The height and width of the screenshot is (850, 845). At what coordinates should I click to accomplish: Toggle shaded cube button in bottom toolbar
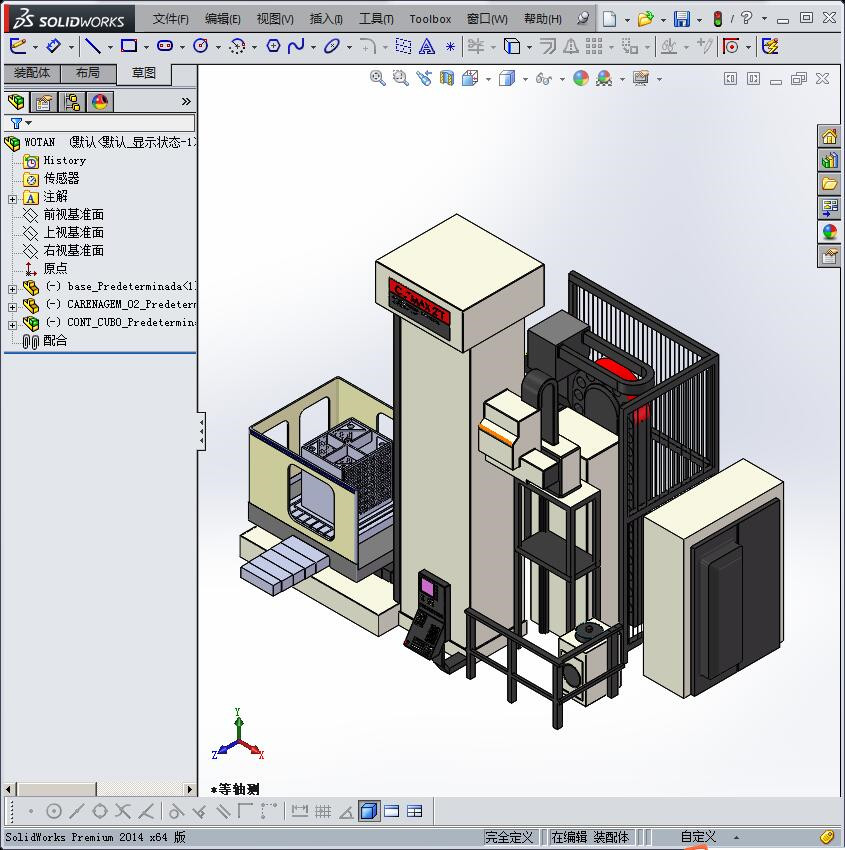click(x=369, y=812)
